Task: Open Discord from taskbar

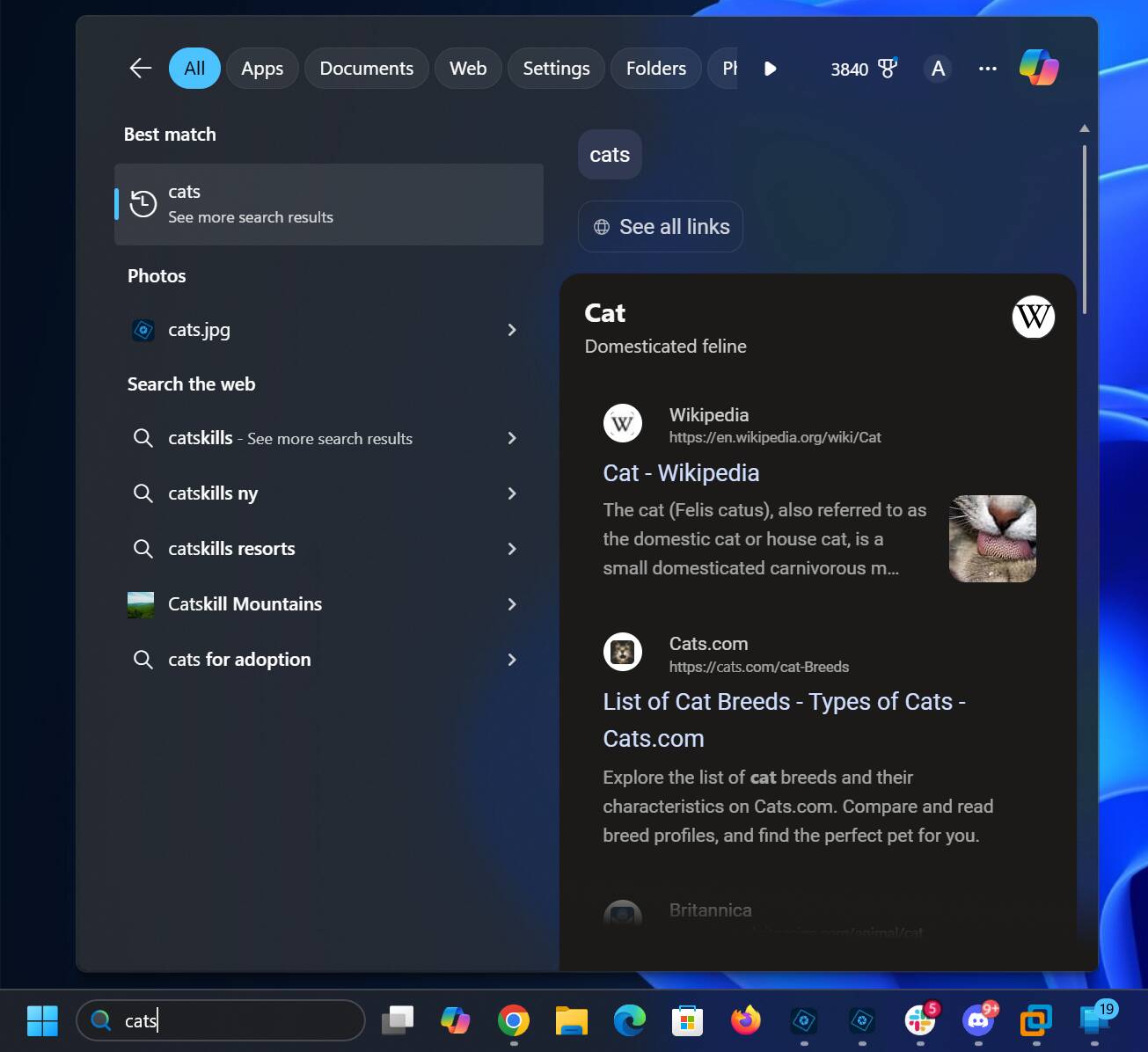Action: [978, 1020]
